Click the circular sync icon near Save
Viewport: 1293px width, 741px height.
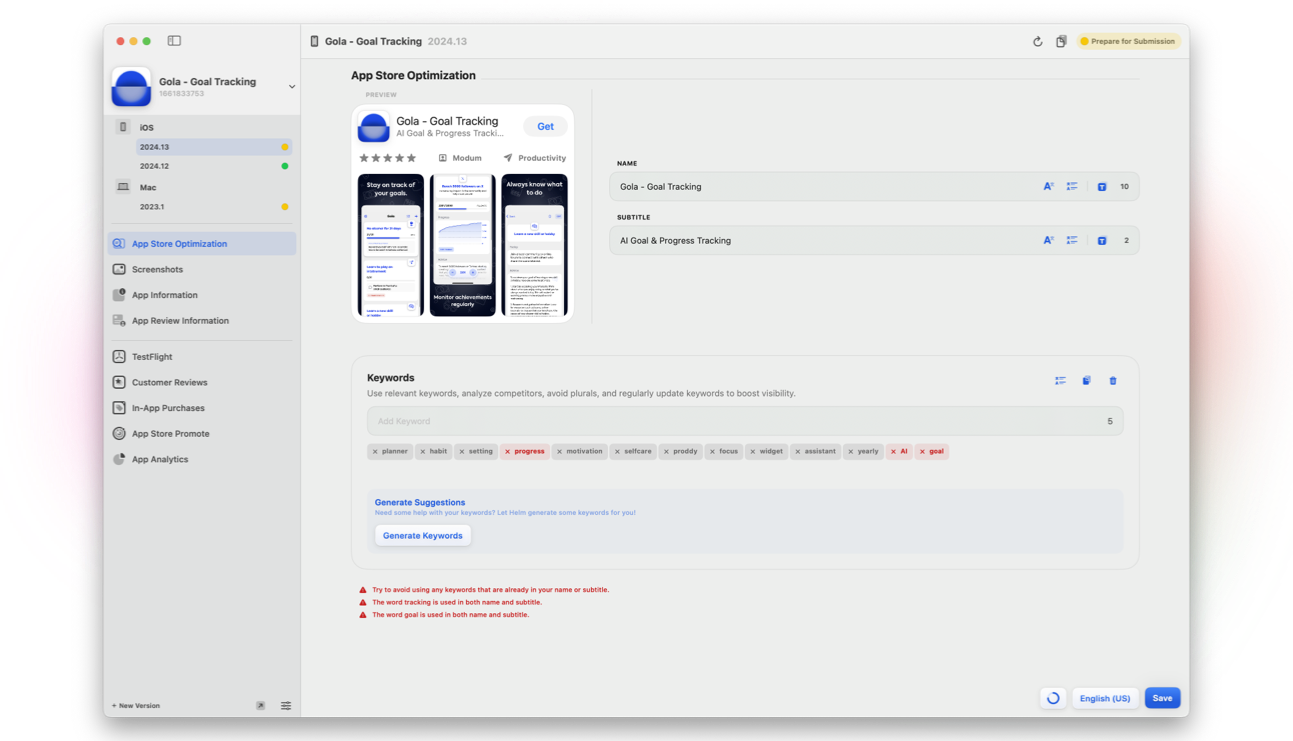pyautogui.click(x=1053, y=699)
